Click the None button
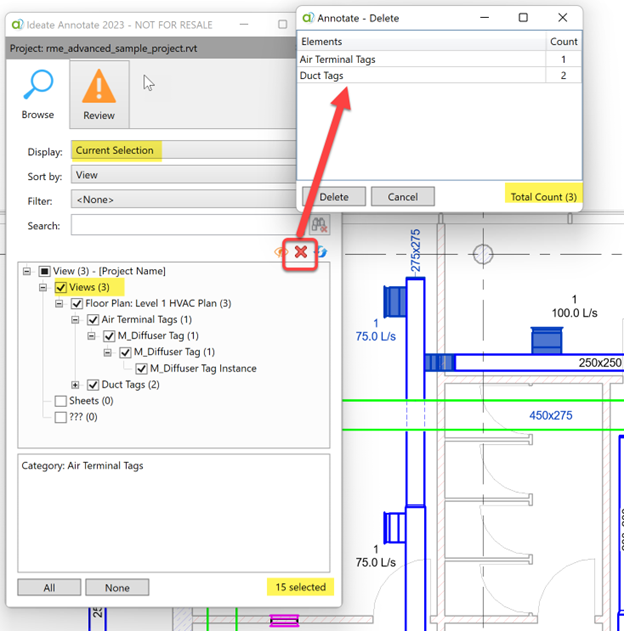Image resolution: width=624 pixels, height=631 pixels. point(117,588)
